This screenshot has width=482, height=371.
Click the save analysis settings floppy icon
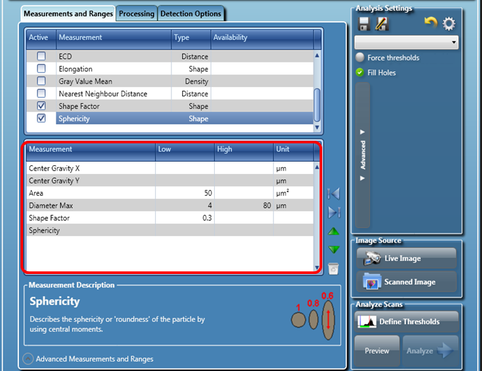[x=364, y=24]
